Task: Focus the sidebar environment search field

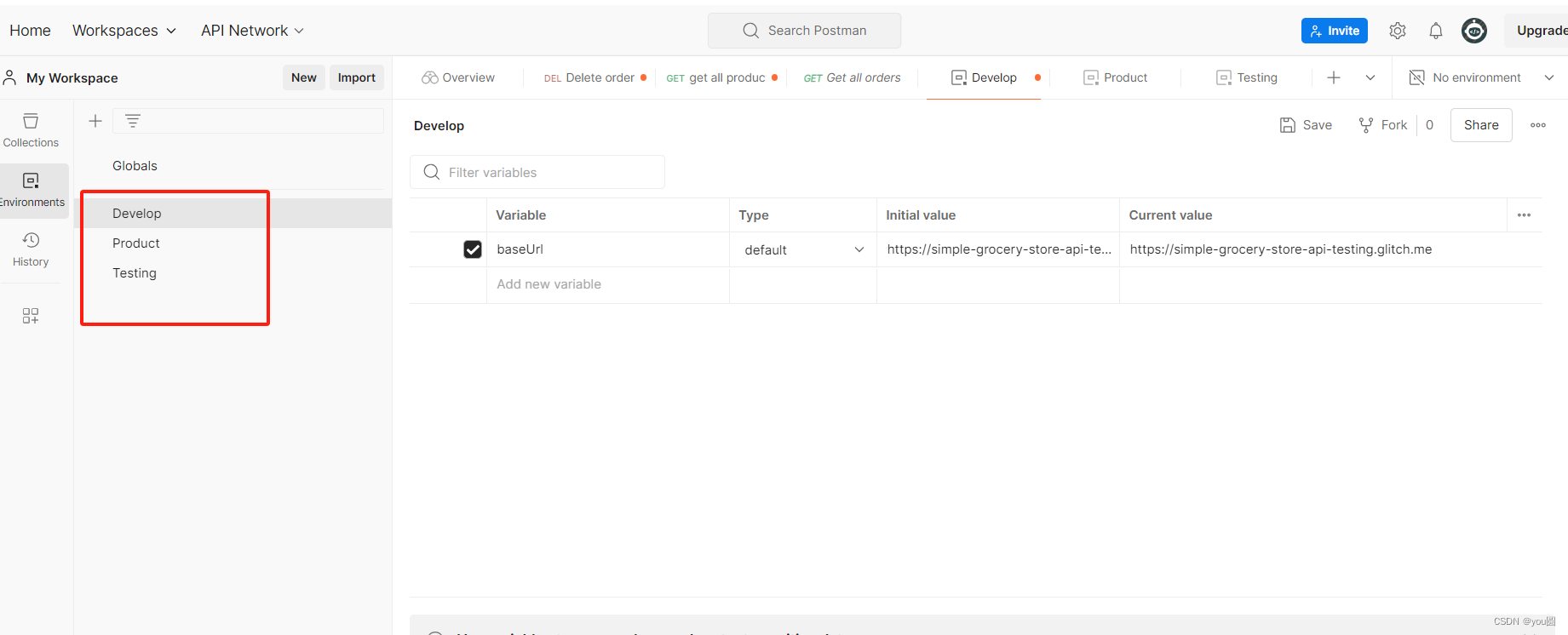Action: (249, 121)
